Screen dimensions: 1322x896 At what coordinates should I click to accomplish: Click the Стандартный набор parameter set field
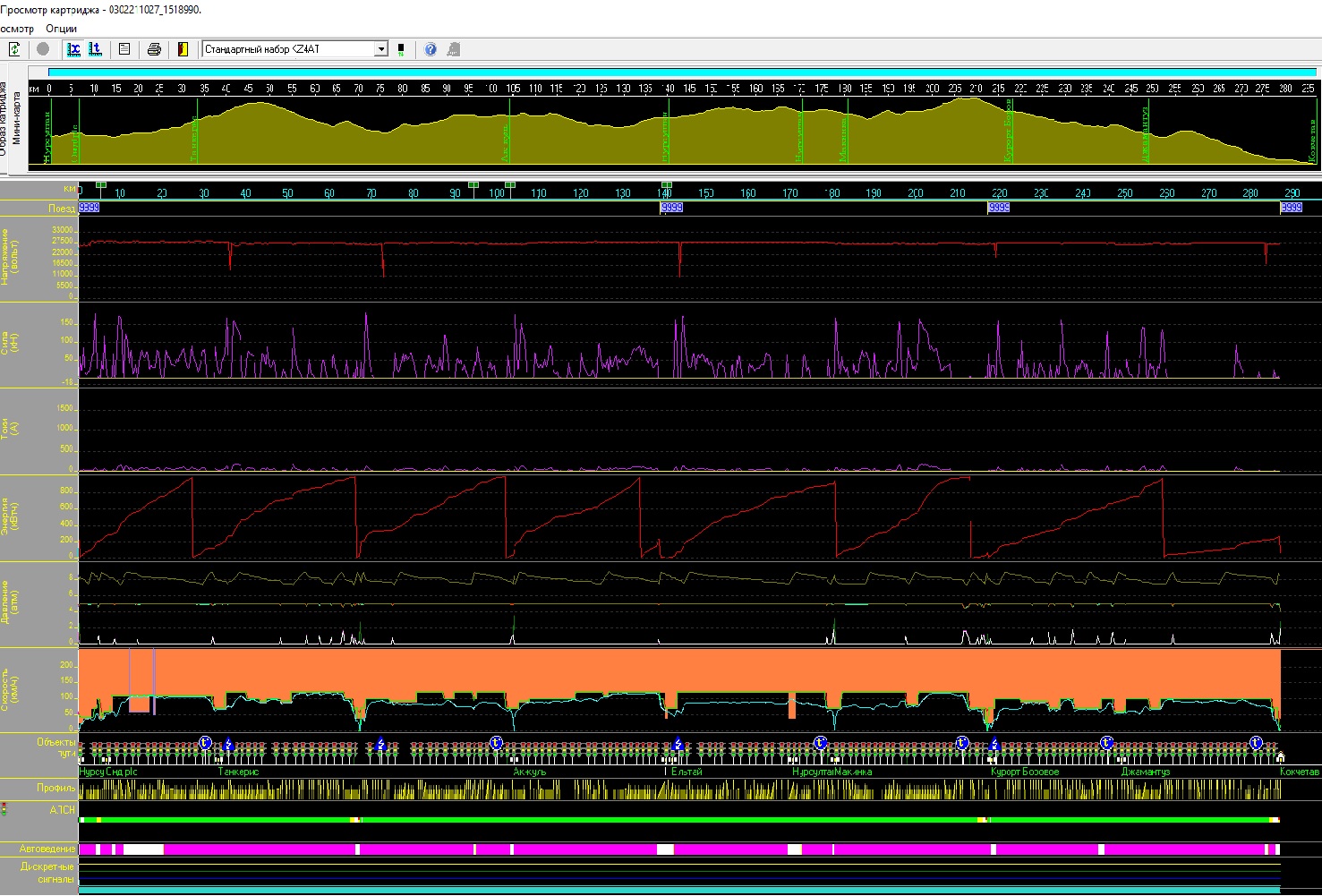(286, 49)
